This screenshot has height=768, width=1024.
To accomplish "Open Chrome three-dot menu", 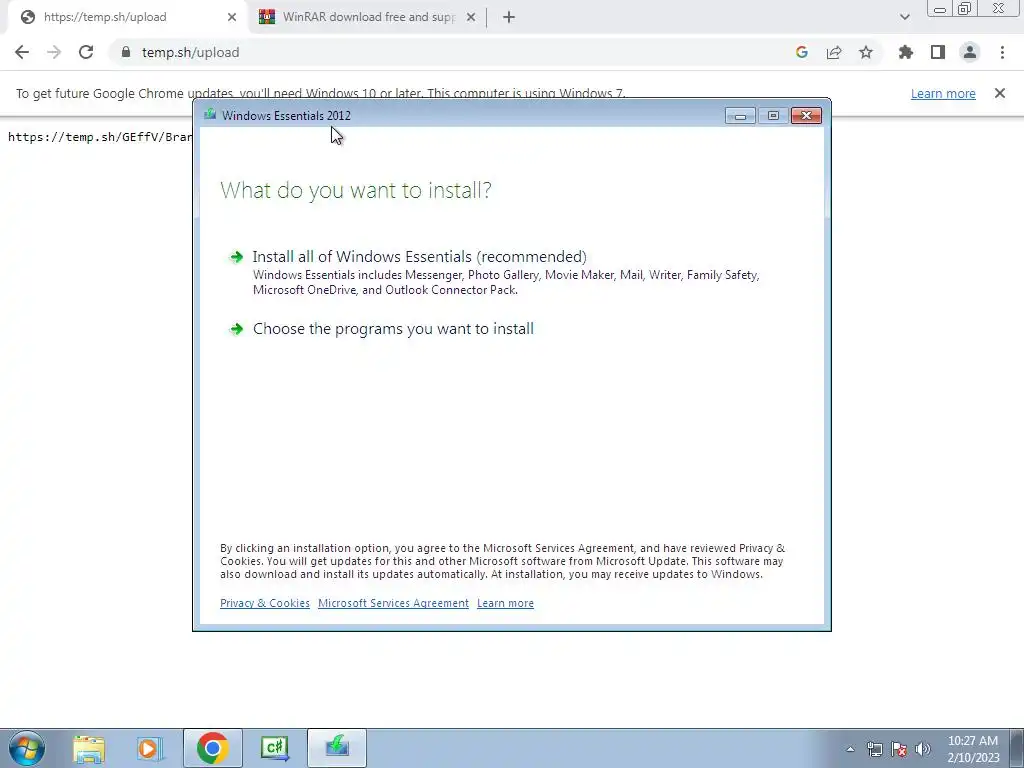I will (x=1002, y=52).
